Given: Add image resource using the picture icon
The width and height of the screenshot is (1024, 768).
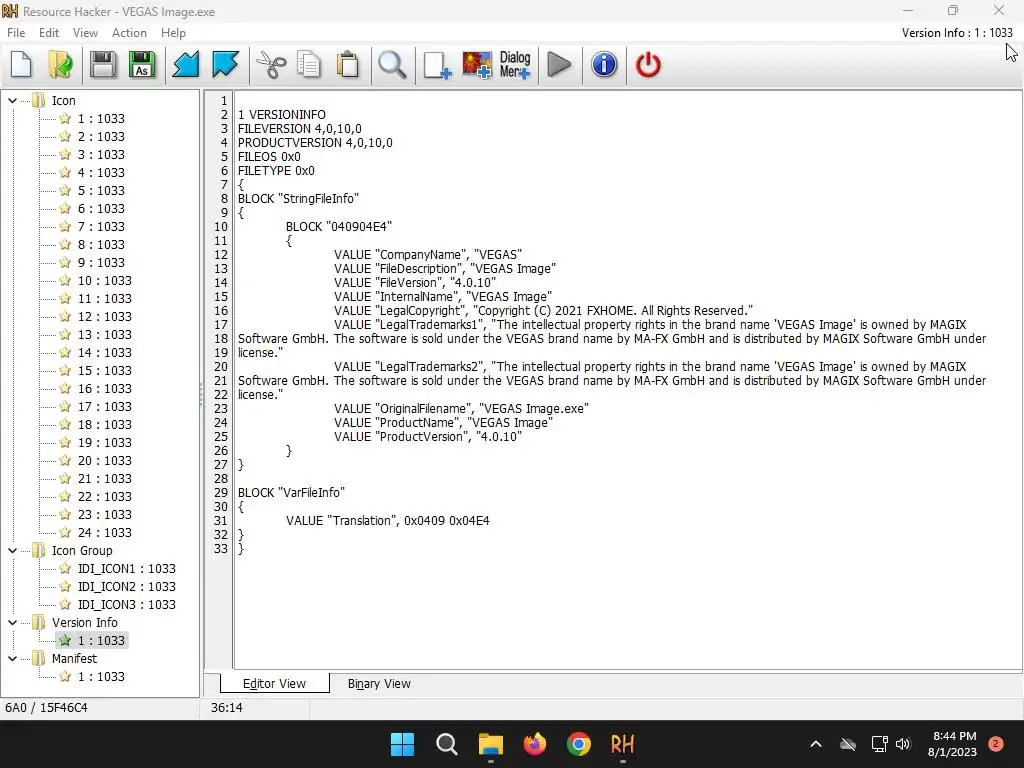Looking at the screenshot, I should (477, 65).
